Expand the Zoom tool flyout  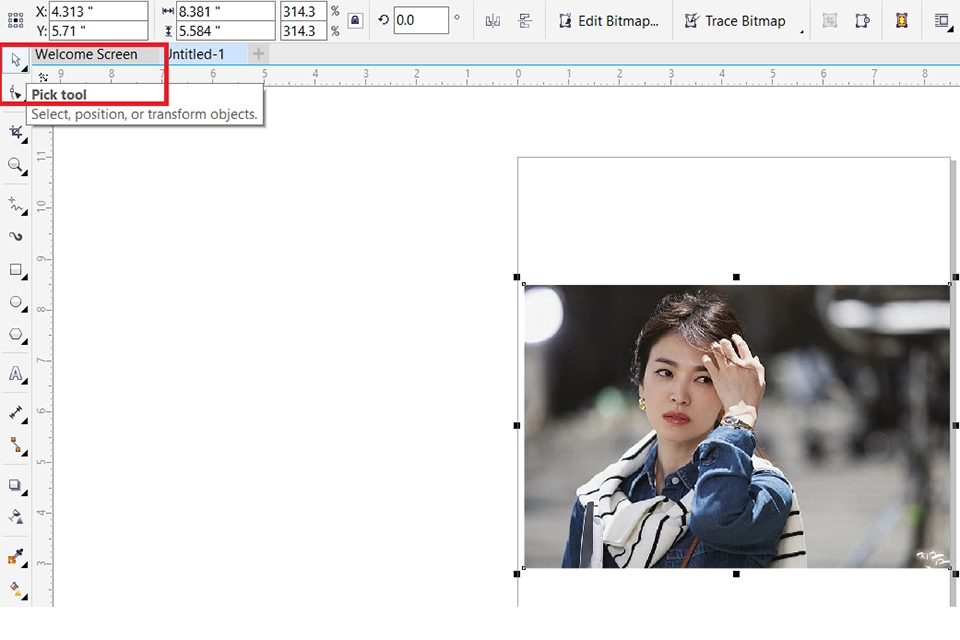click(x=26, y=173)
